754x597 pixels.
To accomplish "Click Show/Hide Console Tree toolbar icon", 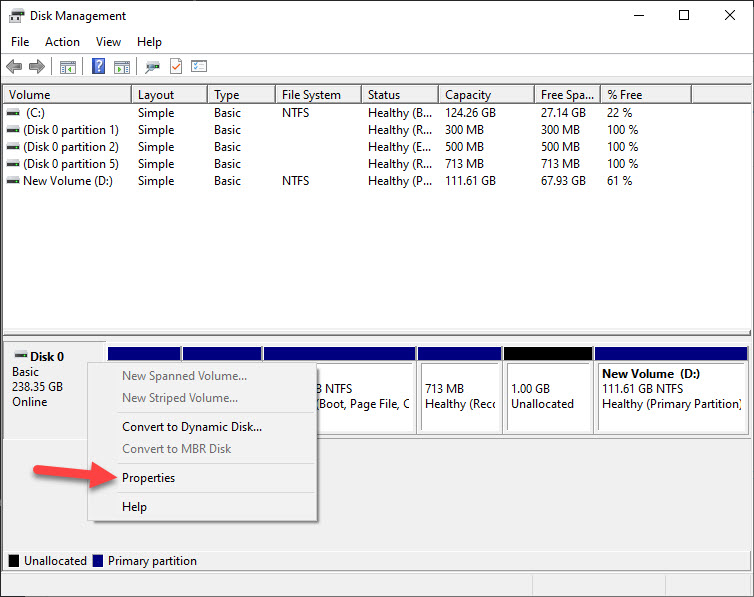I will (68, 67).
